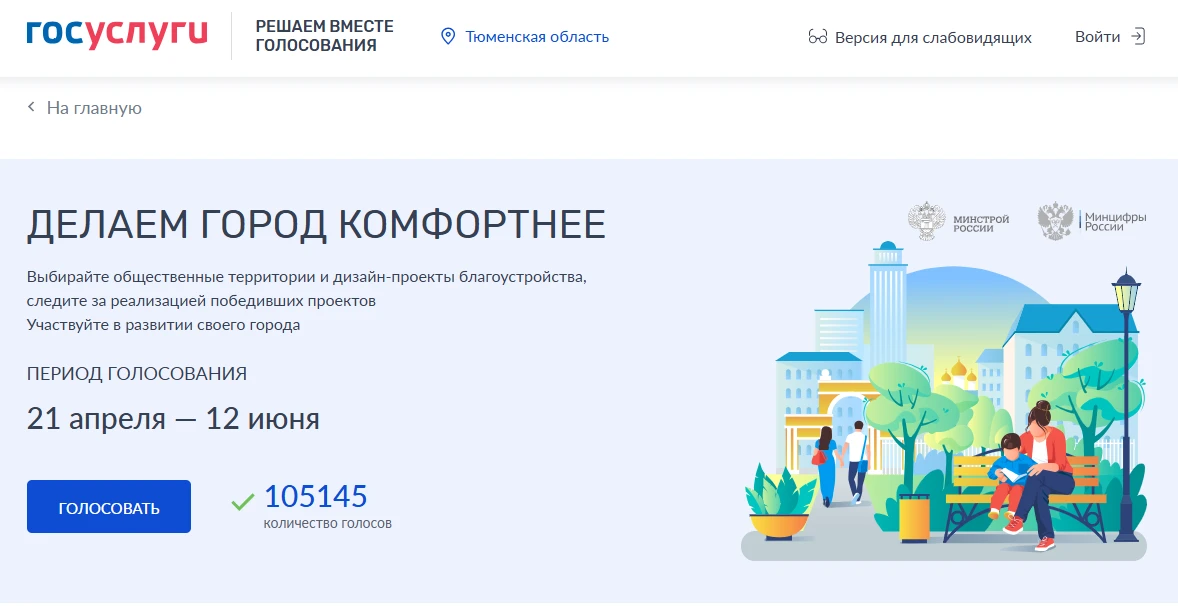Click the glasses accessibility icon

tap(817, 37)
